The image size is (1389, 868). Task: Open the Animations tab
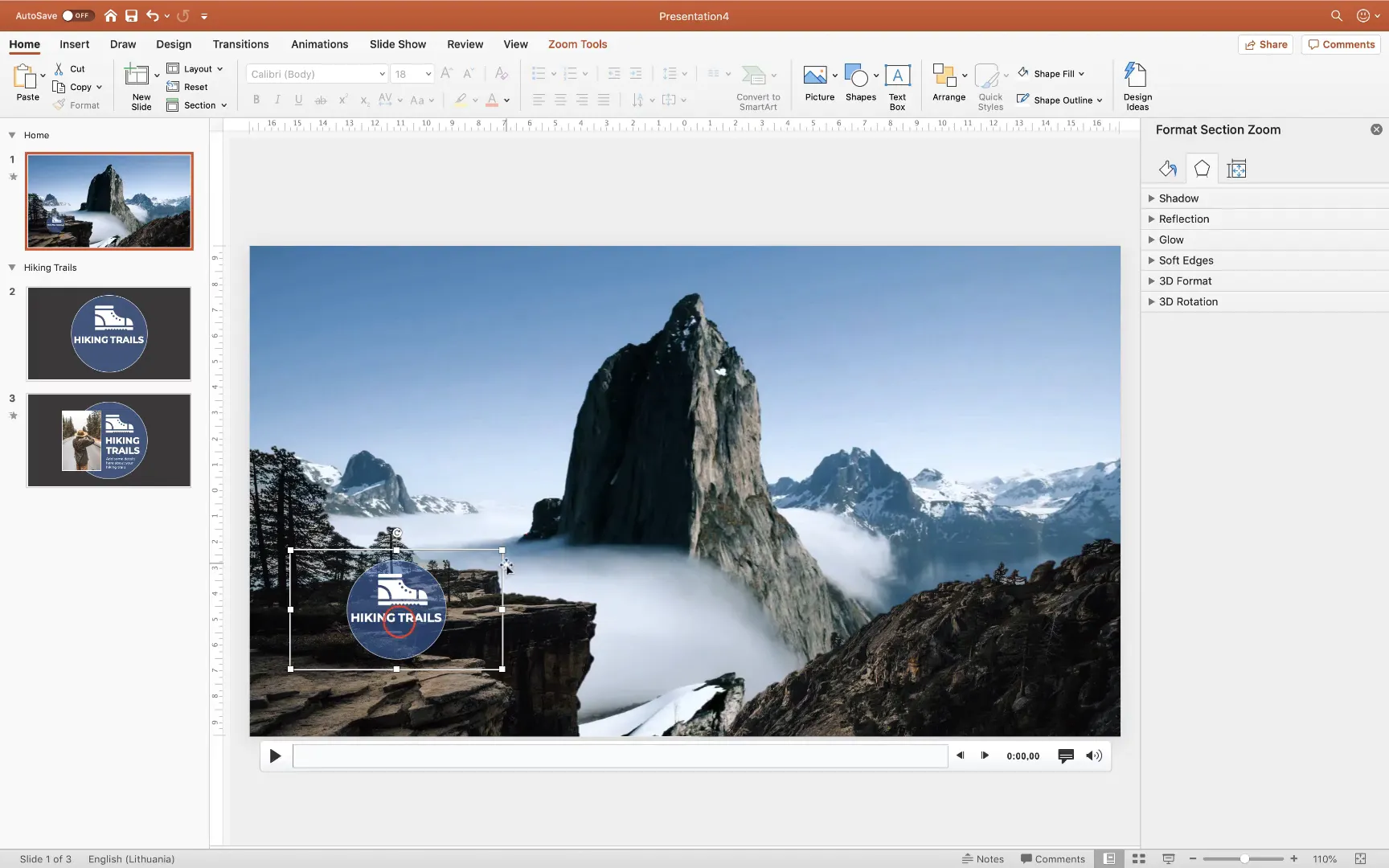click(319, 44)
